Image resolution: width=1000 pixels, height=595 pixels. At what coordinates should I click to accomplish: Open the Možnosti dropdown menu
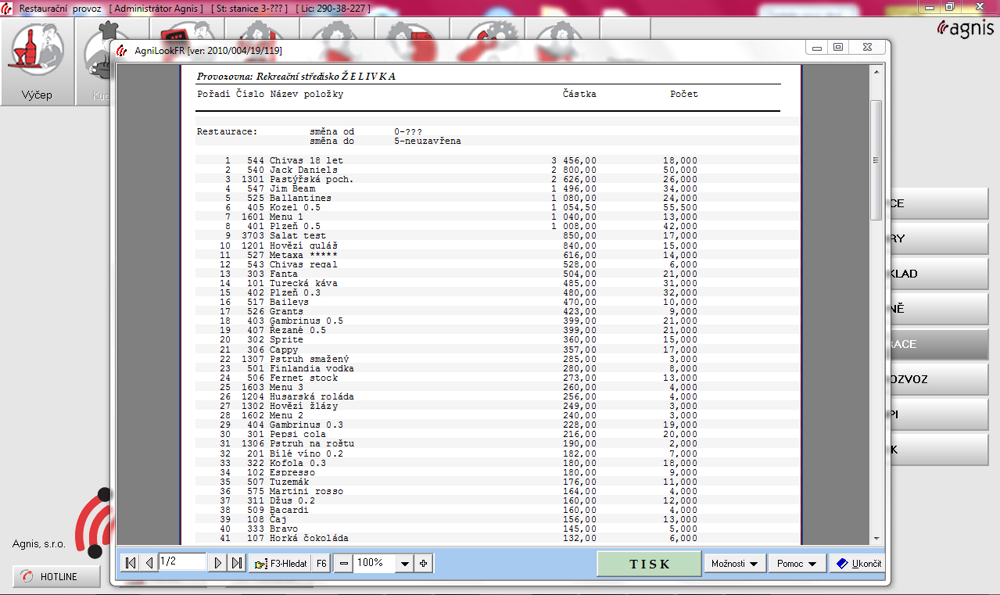[x=735, y=564]
